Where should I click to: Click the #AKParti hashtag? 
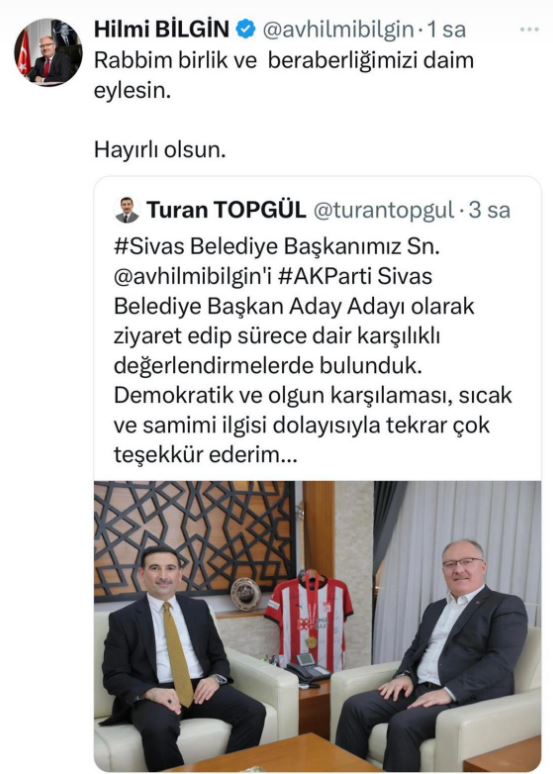tap(325, 276)
